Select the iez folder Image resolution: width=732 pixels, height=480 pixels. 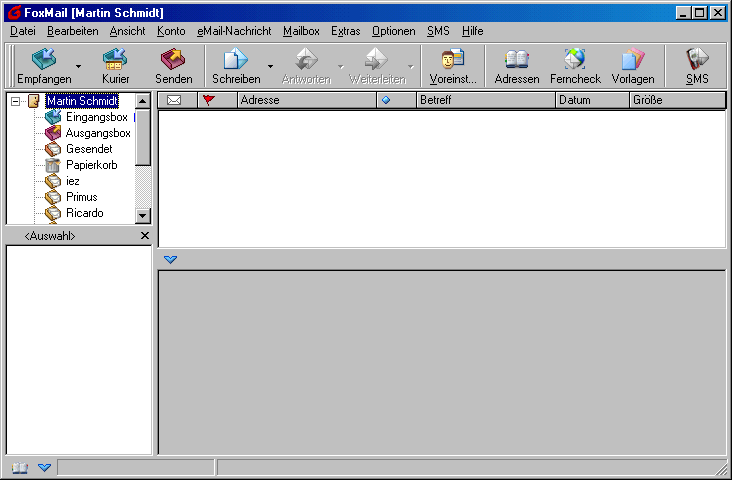tap(72, 181)
